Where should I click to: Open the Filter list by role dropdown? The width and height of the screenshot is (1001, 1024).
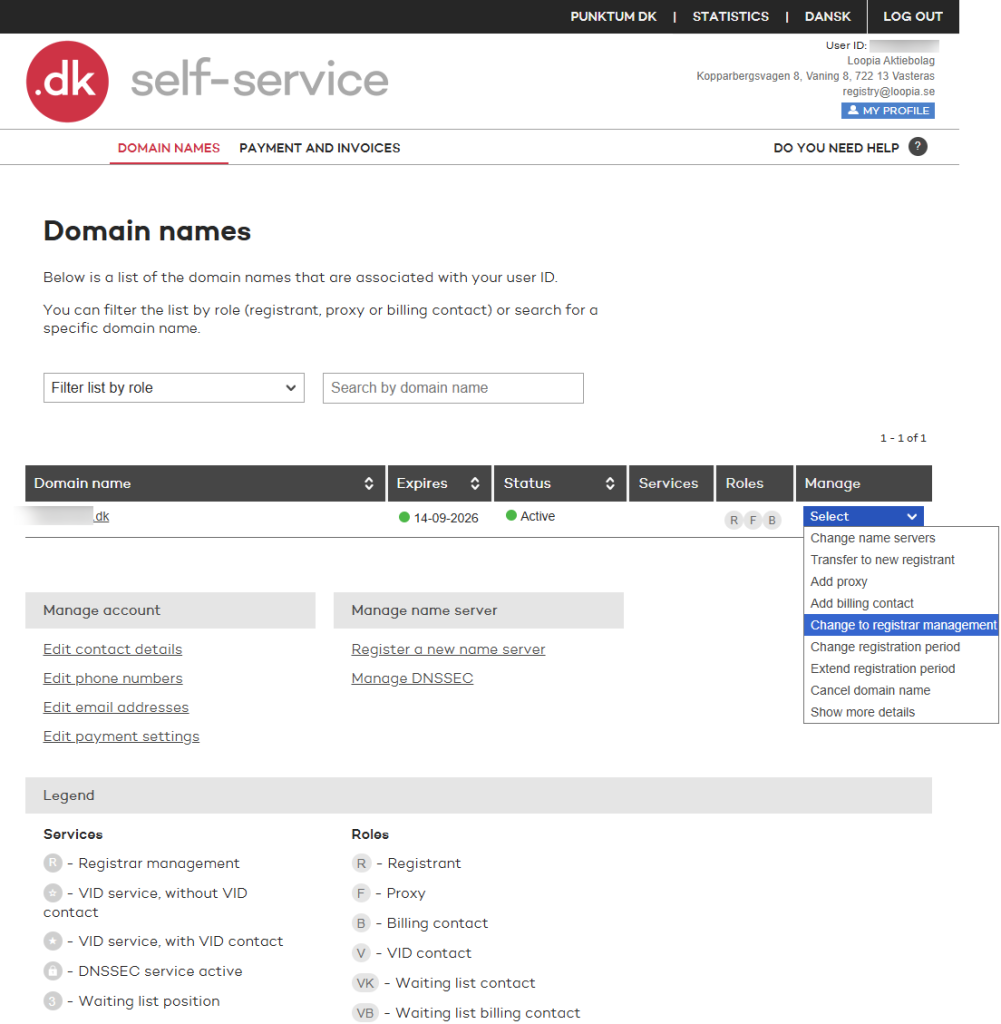(x=174, y=388)
